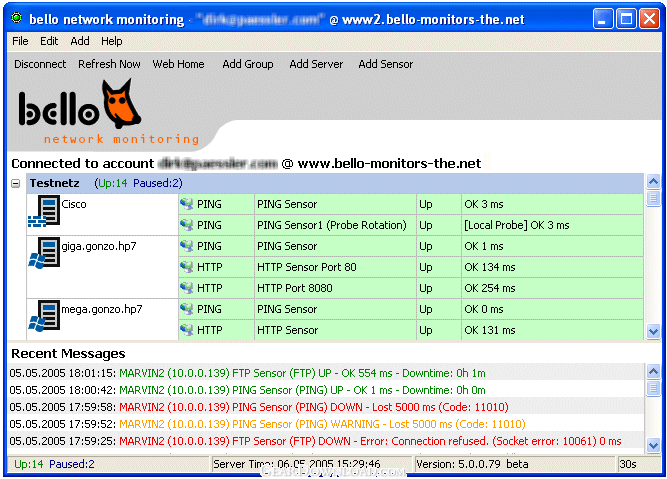Click the 'OK 134 ms' result cell
The height and width of the screenshot is (479, 667).
pos(552,267)
